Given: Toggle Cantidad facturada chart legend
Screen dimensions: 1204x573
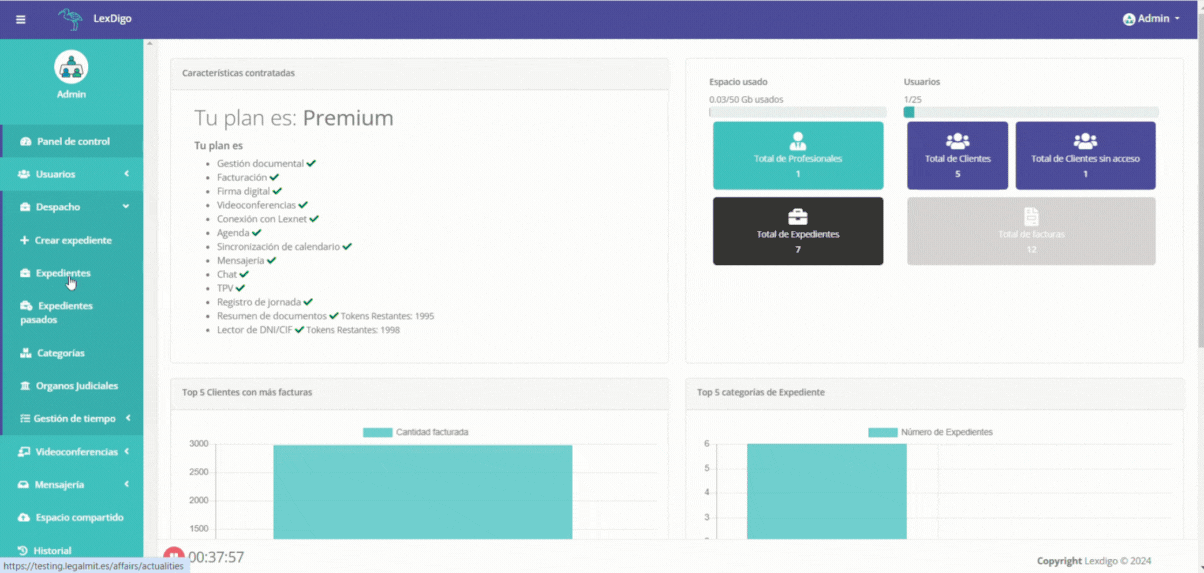Looking at the screenshot, I should pos(416,432).
